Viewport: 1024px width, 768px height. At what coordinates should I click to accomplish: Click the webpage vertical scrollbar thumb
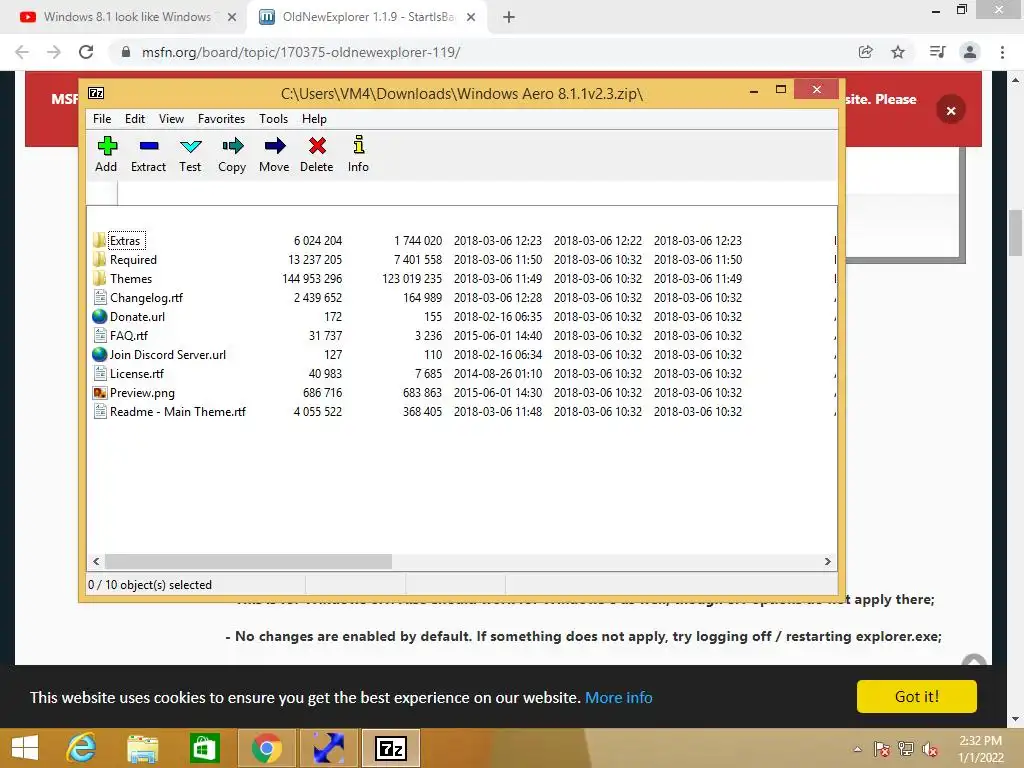click(1016, 233)
